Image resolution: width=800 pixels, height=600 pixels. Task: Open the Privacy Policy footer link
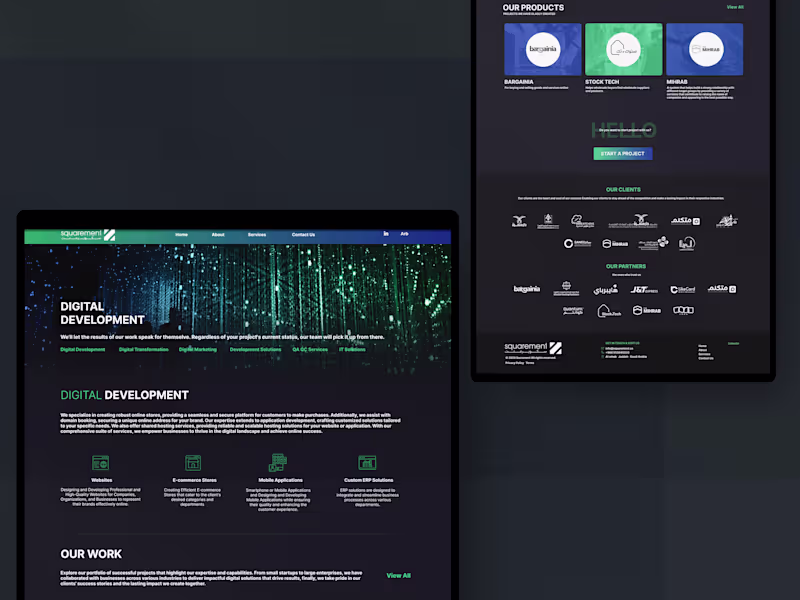[x=514, y=363]
